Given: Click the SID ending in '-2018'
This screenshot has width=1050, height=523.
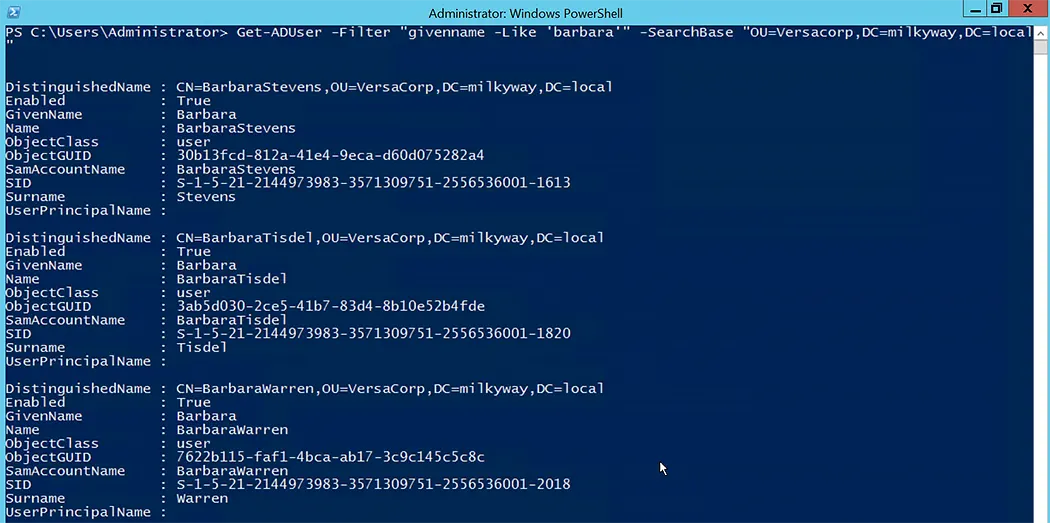Looking at the screenshot, I should pyautogui.click(x=374, y=484).
